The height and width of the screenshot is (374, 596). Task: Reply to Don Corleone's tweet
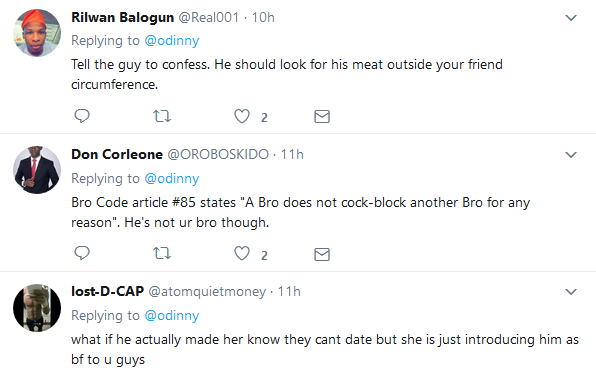pos(82,253)
